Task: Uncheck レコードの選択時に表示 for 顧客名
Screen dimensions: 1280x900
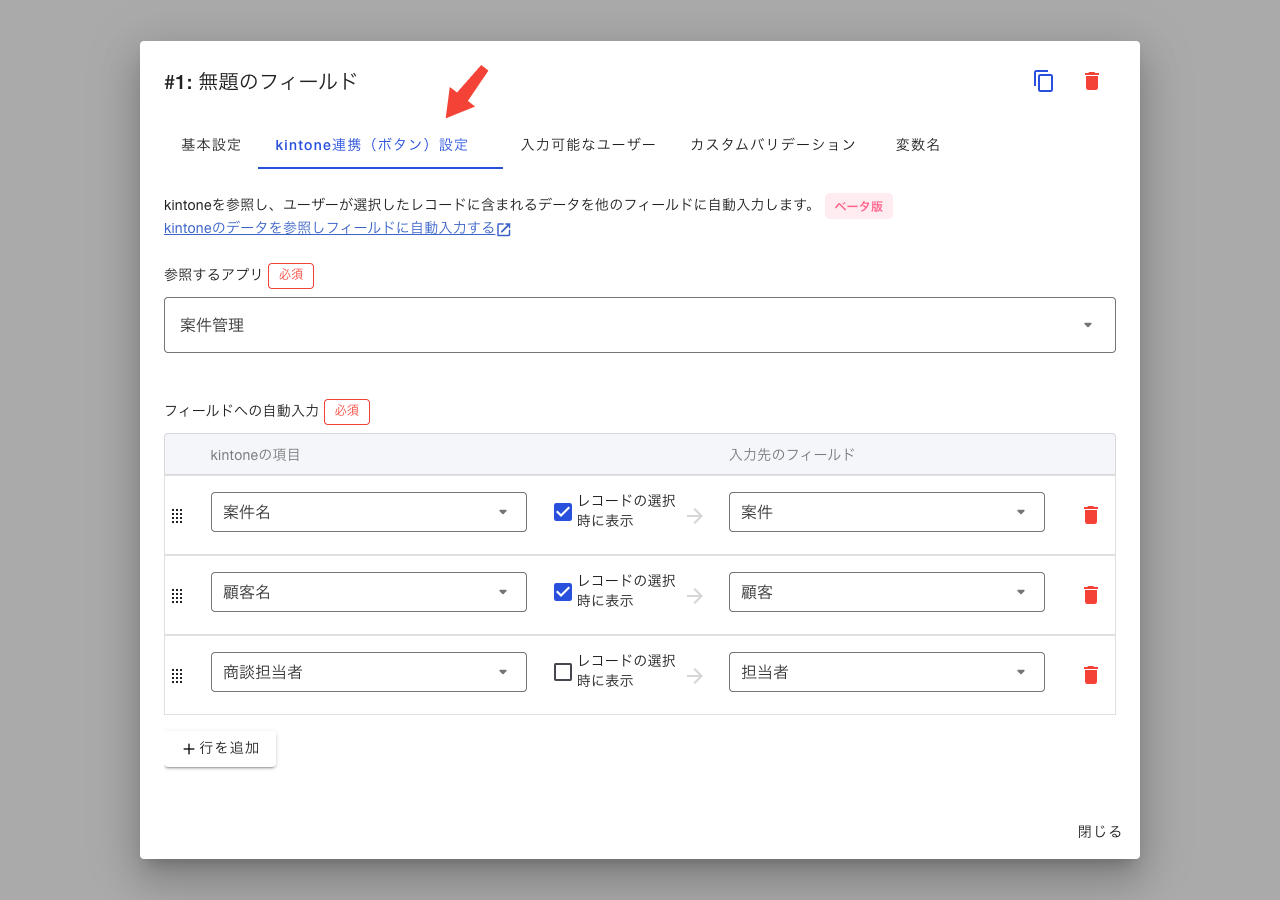Action: 563,592
